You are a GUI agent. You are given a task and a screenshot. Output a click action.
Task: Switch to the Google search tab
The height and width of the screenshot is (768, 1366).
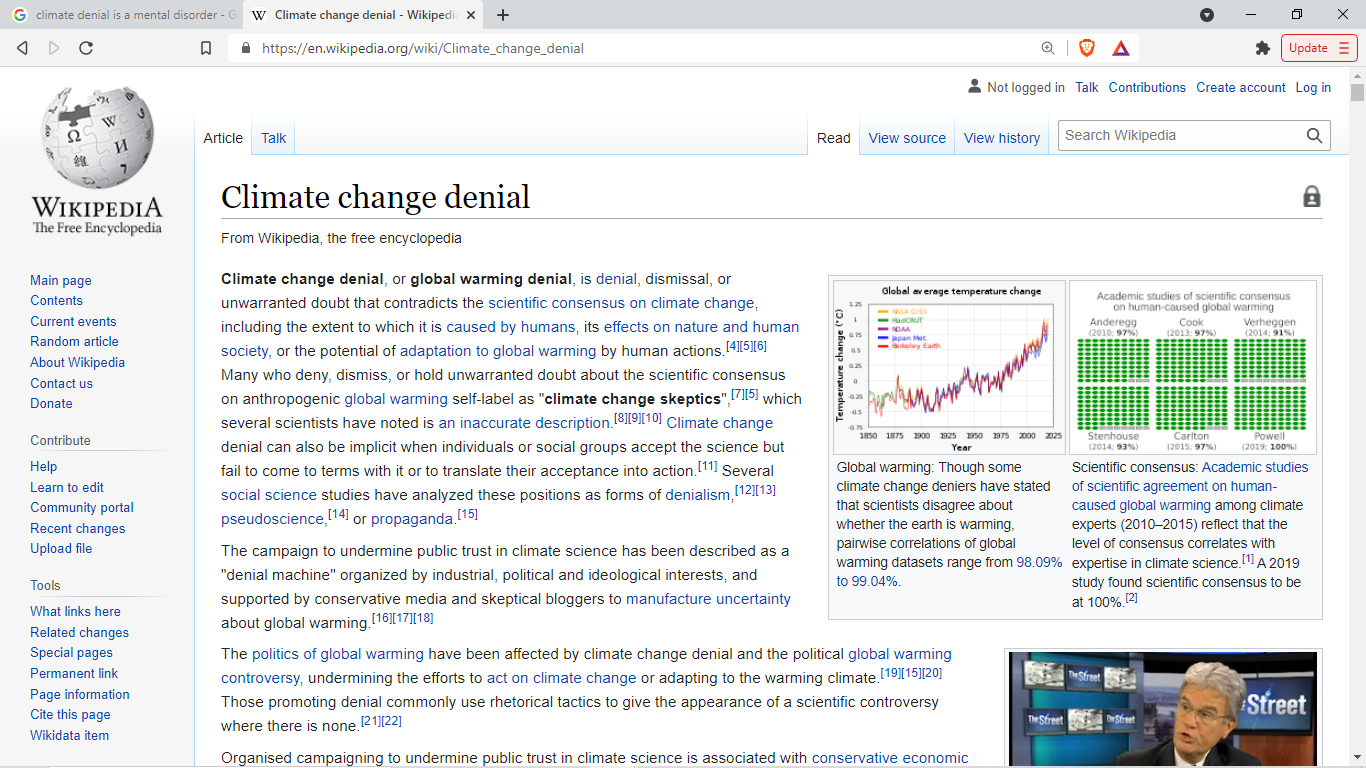[123, 15]
